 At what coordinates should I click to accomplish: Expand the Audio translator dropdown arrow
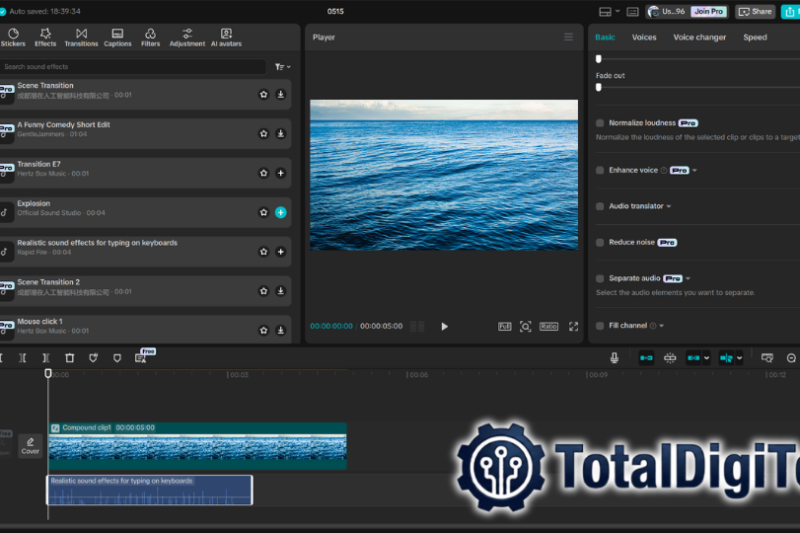pos(669,207)
